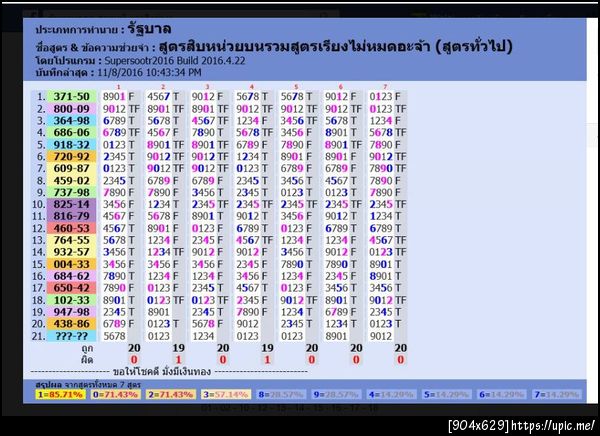Select the result 102-33
The image size is (600, 436).
pos(72,300)
